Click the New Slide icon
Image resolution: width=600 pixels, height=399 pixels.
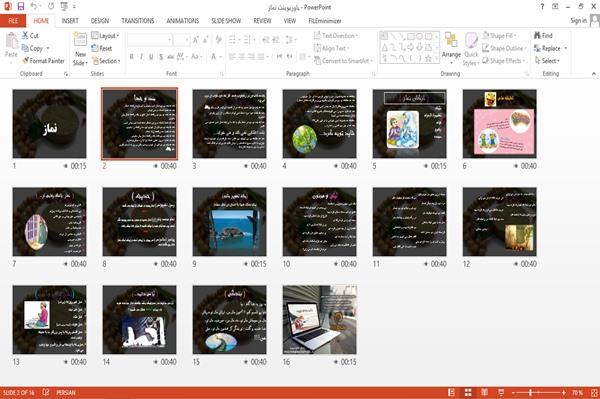pyautogui.click(x=80, y=40)
